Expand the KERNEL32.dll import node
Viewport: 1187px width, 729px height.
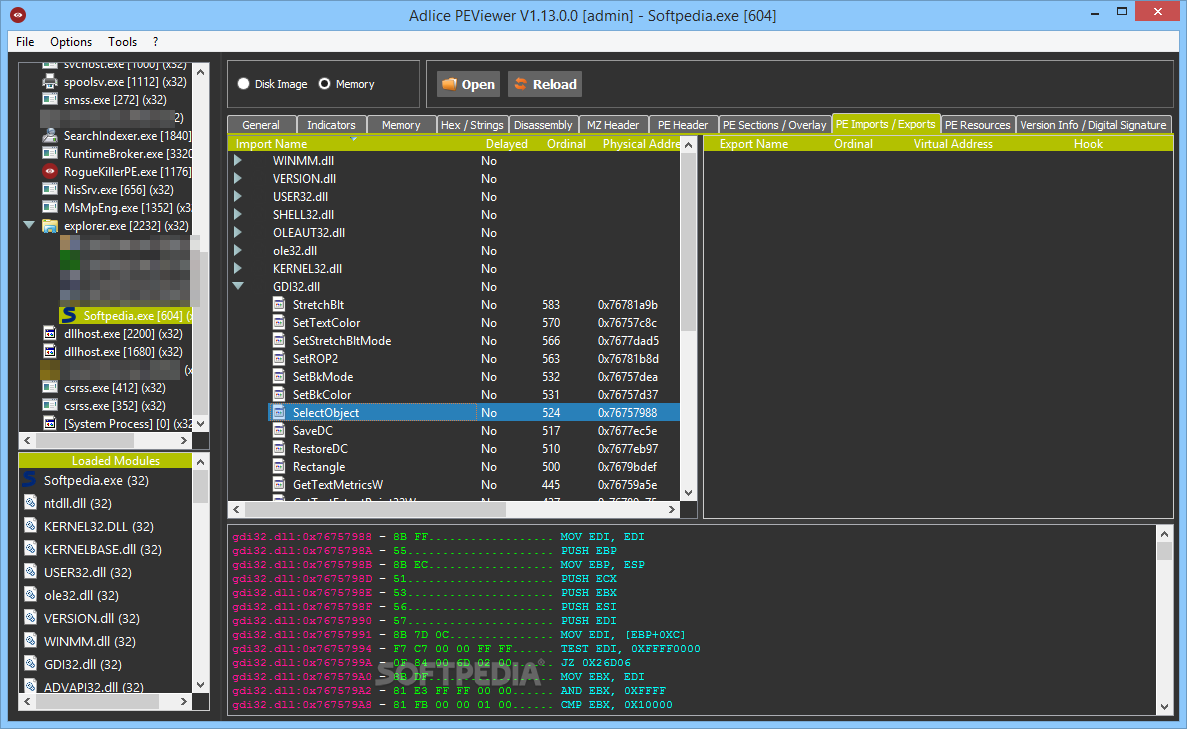238,268
